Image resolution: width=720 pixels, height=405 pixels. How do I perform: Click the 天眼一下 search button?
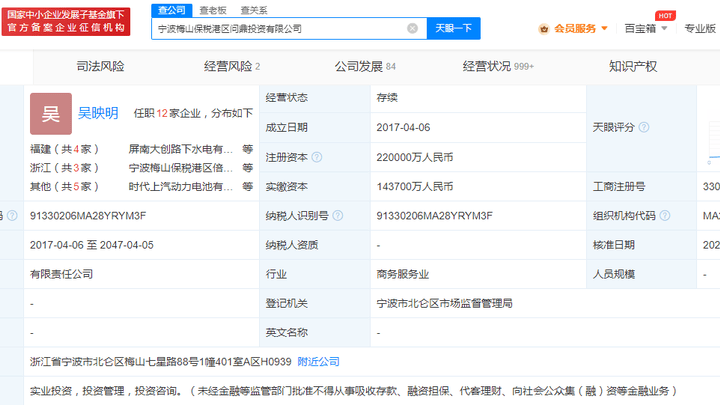454,28
